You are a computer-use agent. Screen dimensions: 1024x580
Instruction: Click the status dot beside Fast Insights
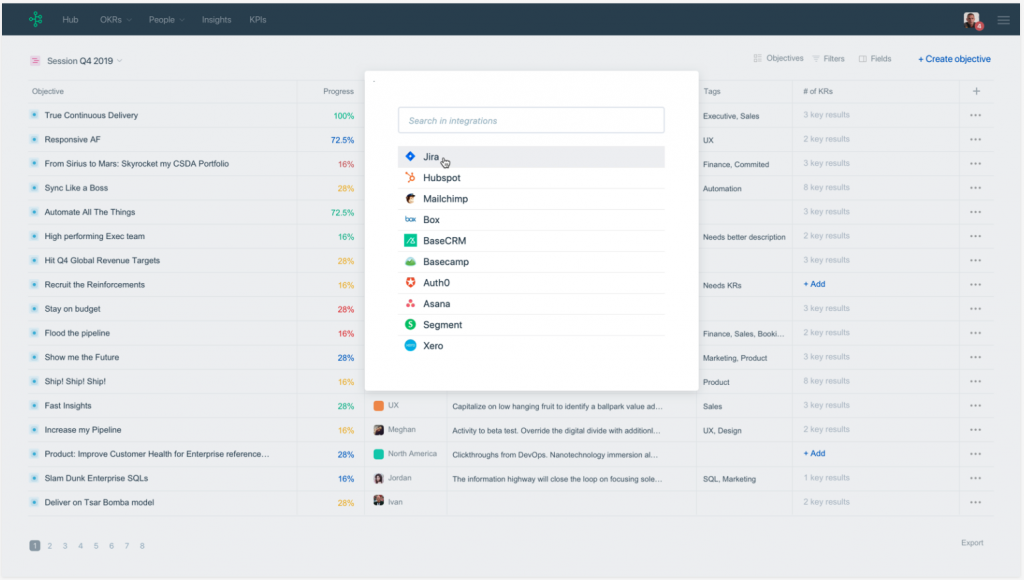click(x=34, y=406)
